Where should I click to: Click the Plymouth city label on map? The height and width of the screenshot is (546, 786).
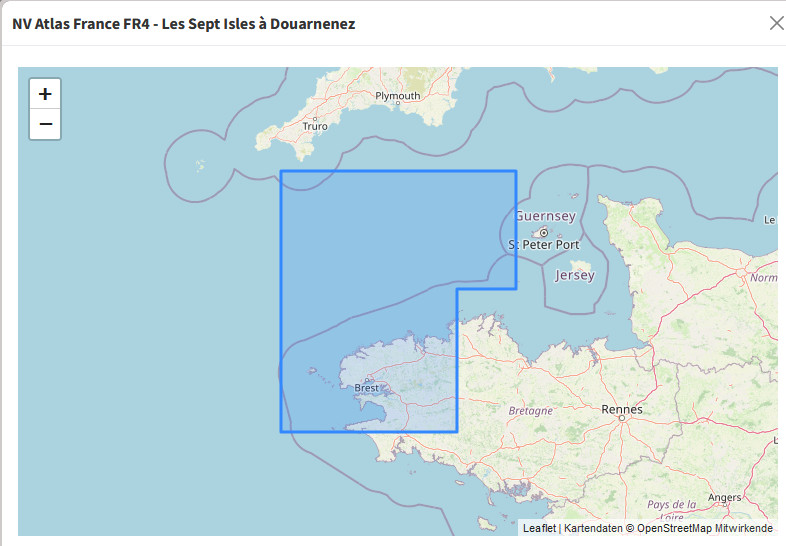click(398, 96)
